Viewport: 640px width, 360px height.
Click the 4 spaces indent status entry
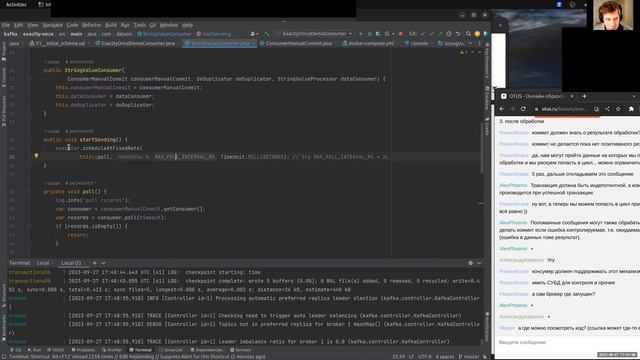click(444, 356)
